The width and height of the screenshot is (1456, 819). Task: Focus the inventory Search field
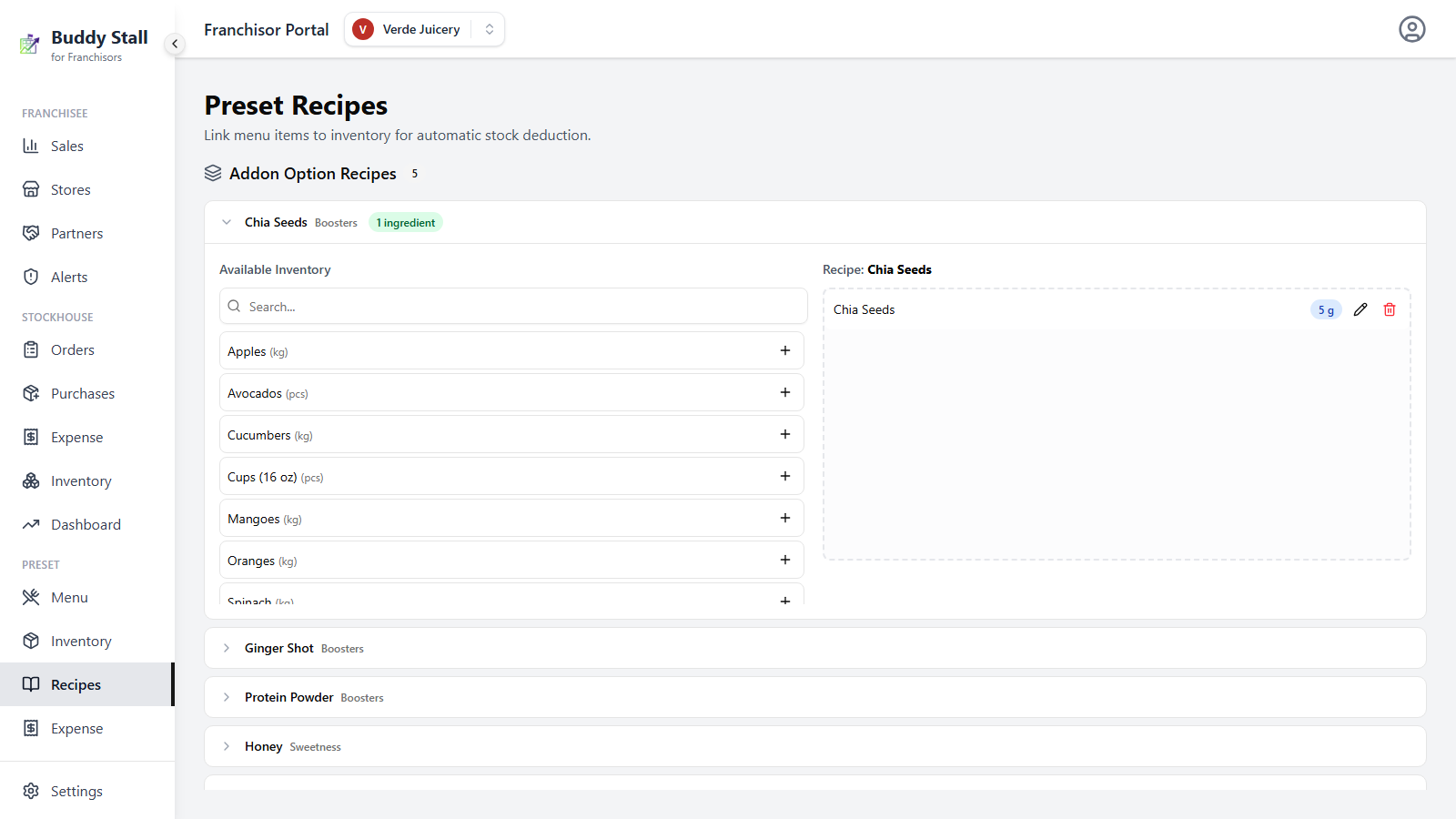coord(513,307)
